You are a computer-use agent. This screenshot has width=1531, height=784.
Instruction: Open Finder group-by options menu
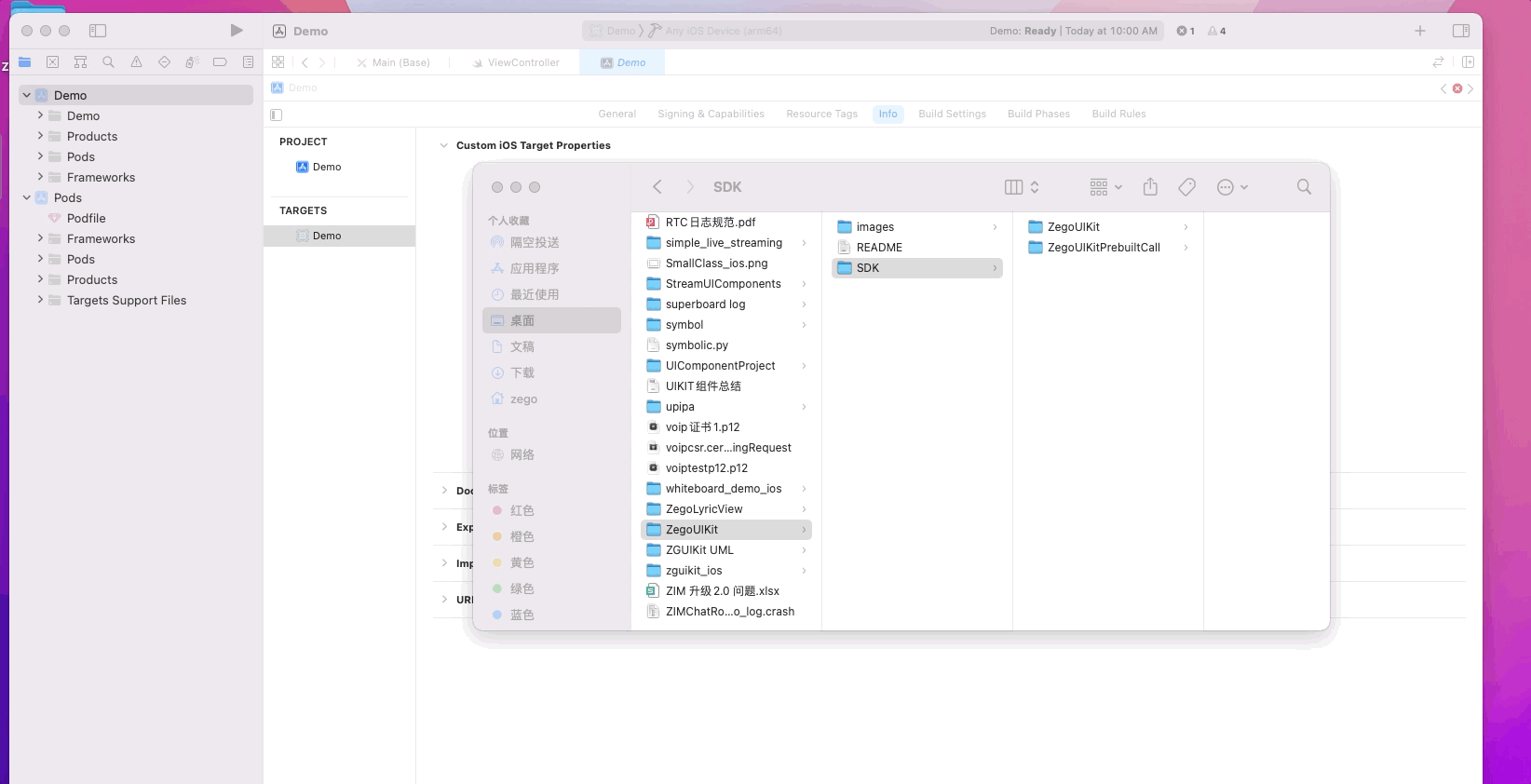point(1106,187)
